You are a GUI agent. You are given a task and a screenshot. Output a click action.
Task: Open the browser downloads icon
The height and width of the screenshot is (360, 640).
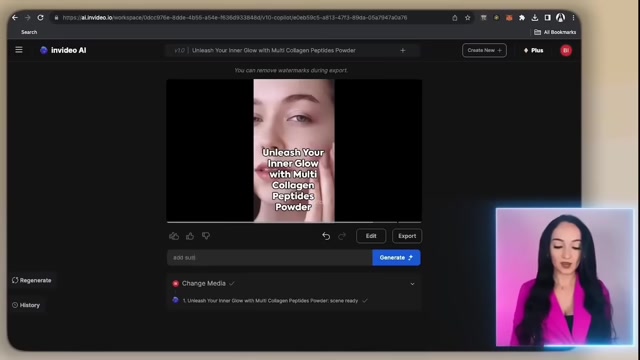[x=535, y=18]
